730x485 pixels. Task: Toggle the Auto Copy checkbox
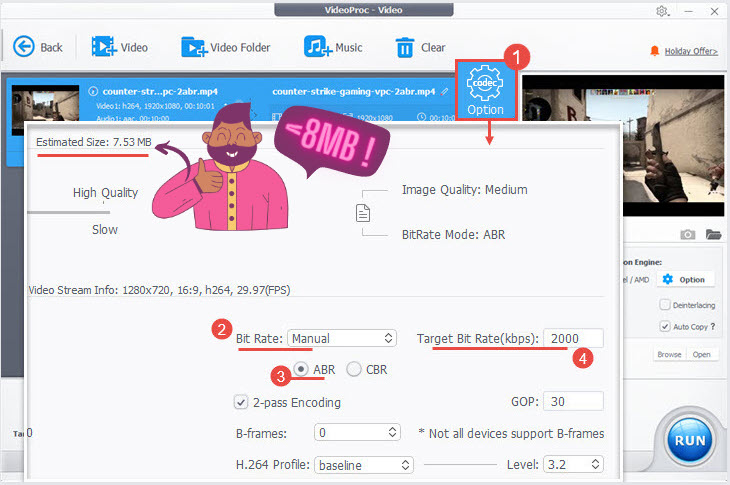(x=665, y=326)
